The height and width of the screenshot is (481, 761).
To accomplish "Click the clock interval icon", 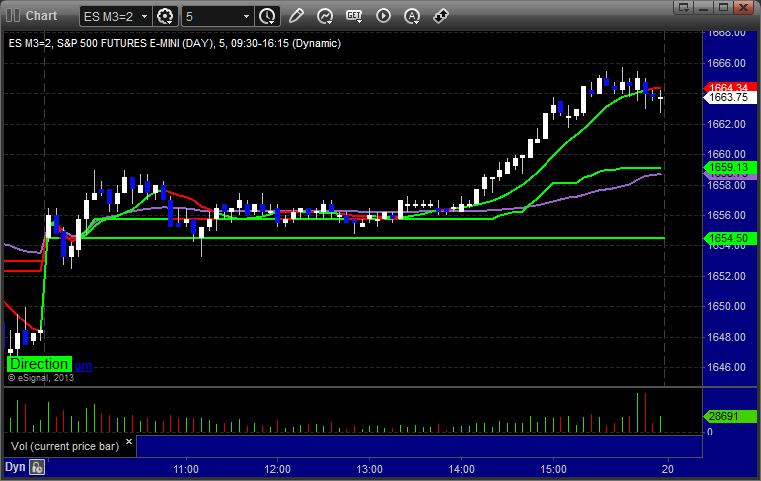I will click(267, 16).
